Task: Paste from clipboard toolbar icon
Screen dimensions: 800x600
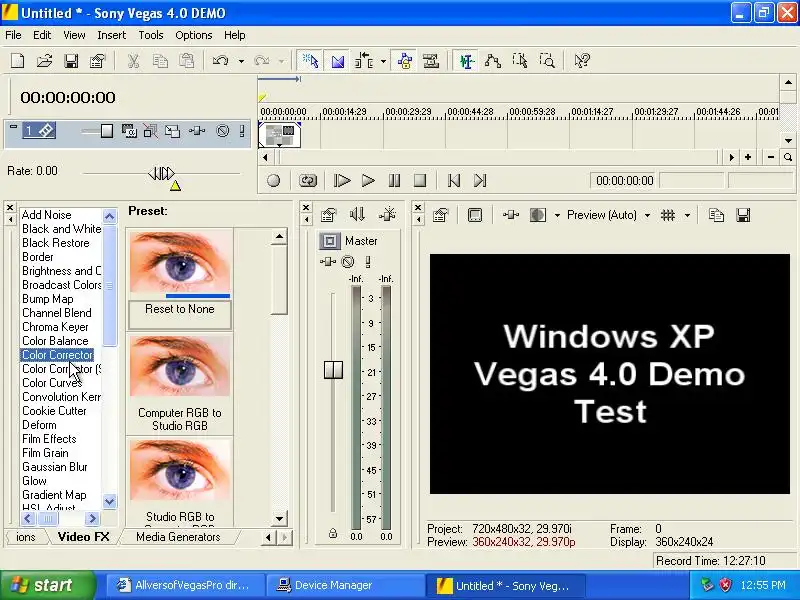Action: (x=187, y=61)
